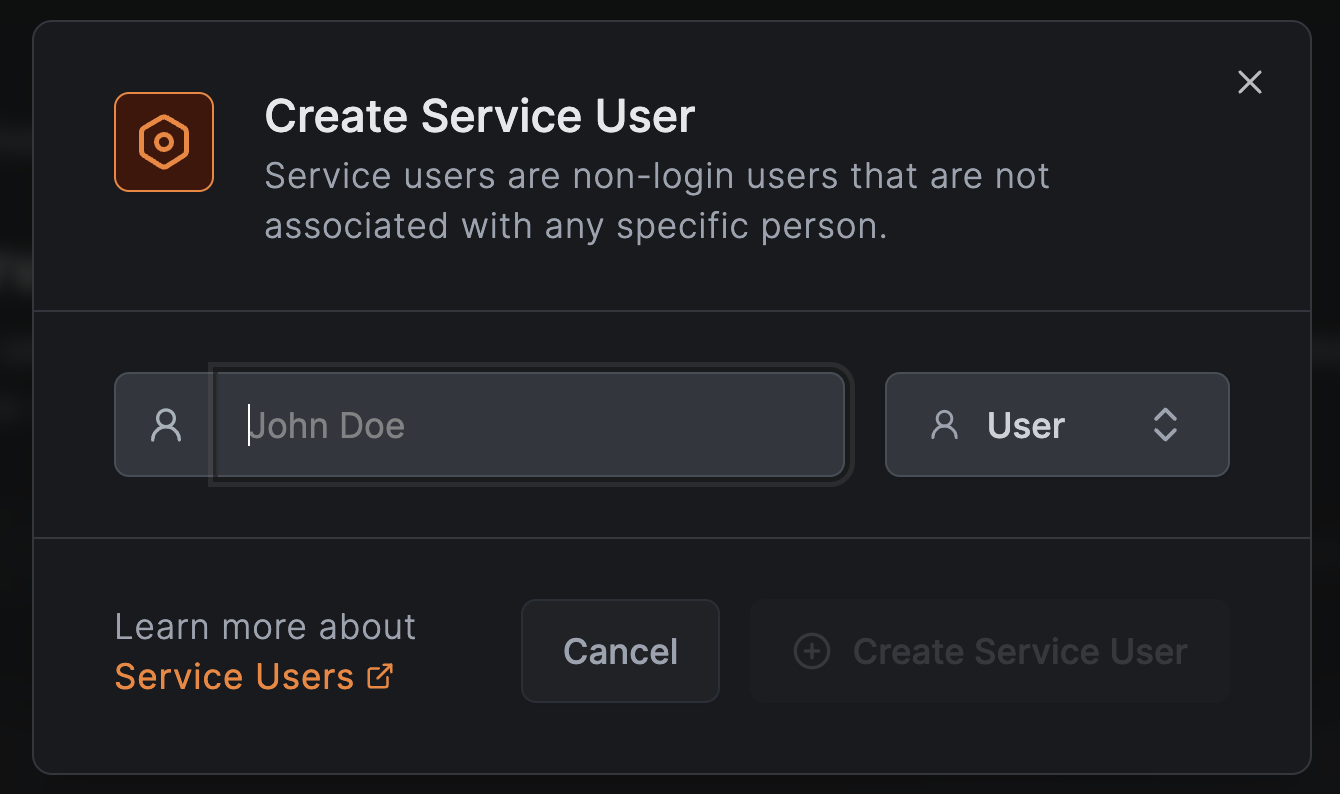This screenshot has width=1340, height=794.
Task: Click the X icon to dismiss the dialog
Action: pyautogui.click(x=1249, y=82)
